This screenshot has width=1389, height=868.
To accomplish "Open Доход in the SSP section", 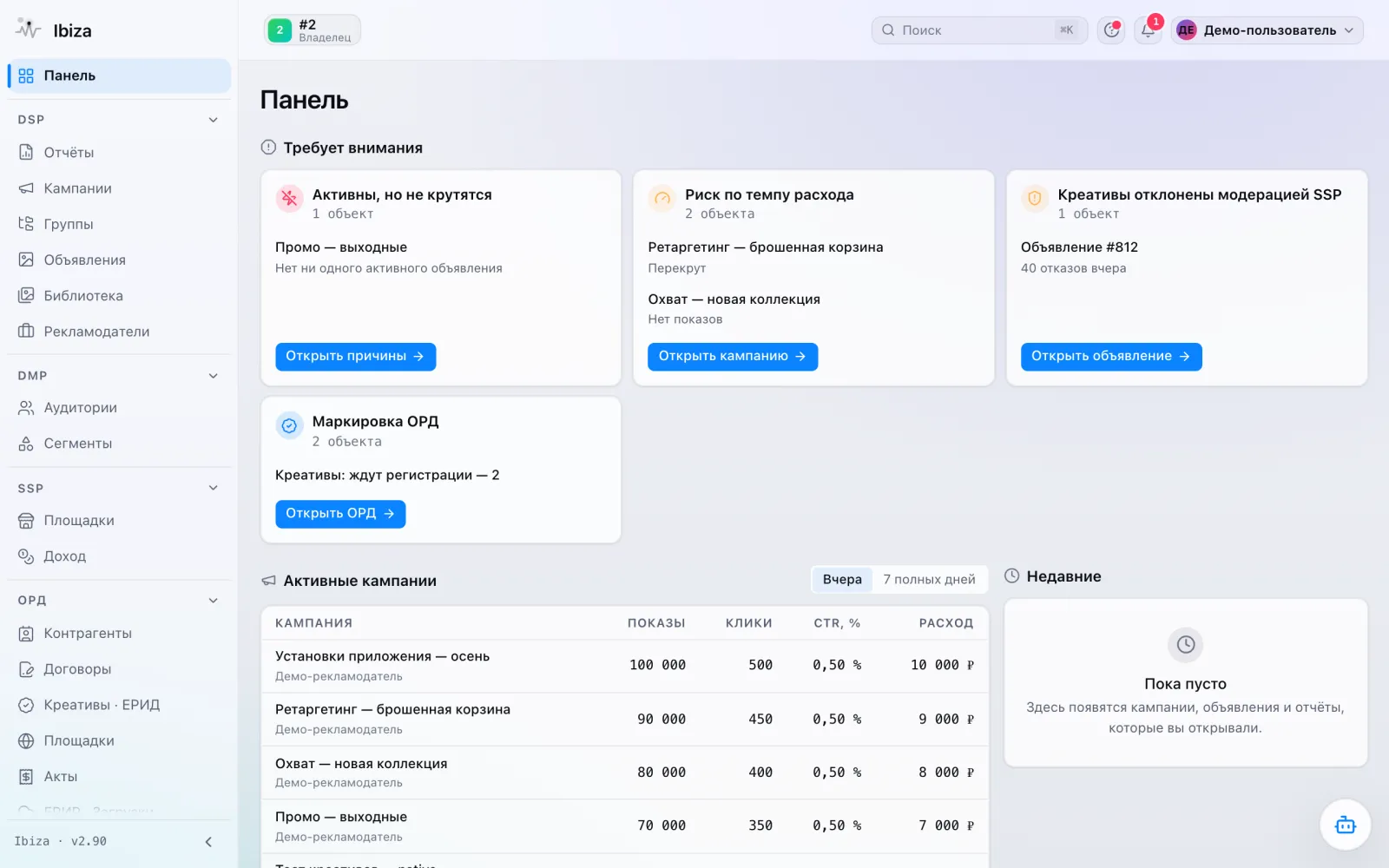I will [119, 556].
